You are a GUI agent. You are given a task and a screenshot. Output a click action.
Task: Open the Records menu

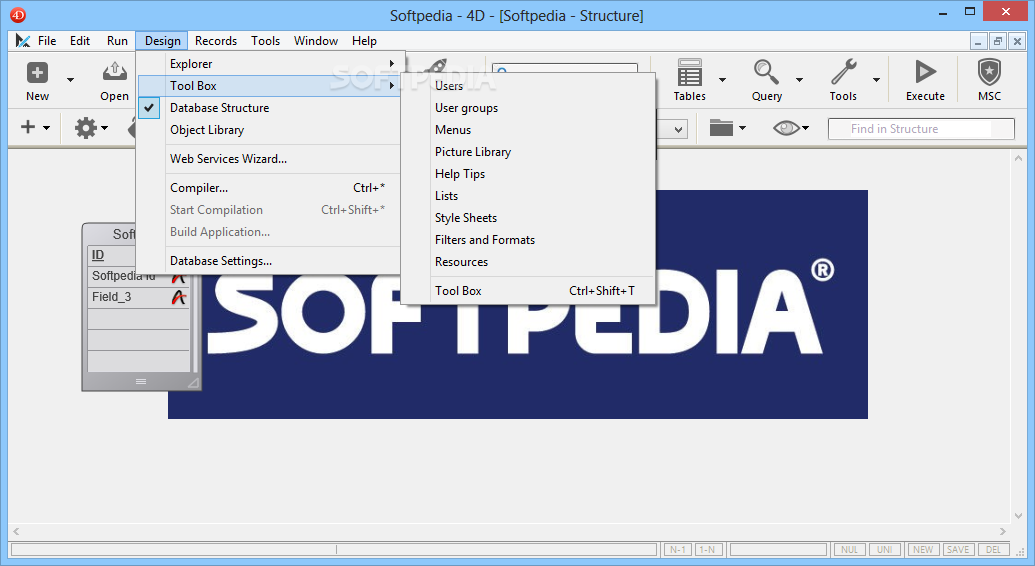tap(216, 41)
